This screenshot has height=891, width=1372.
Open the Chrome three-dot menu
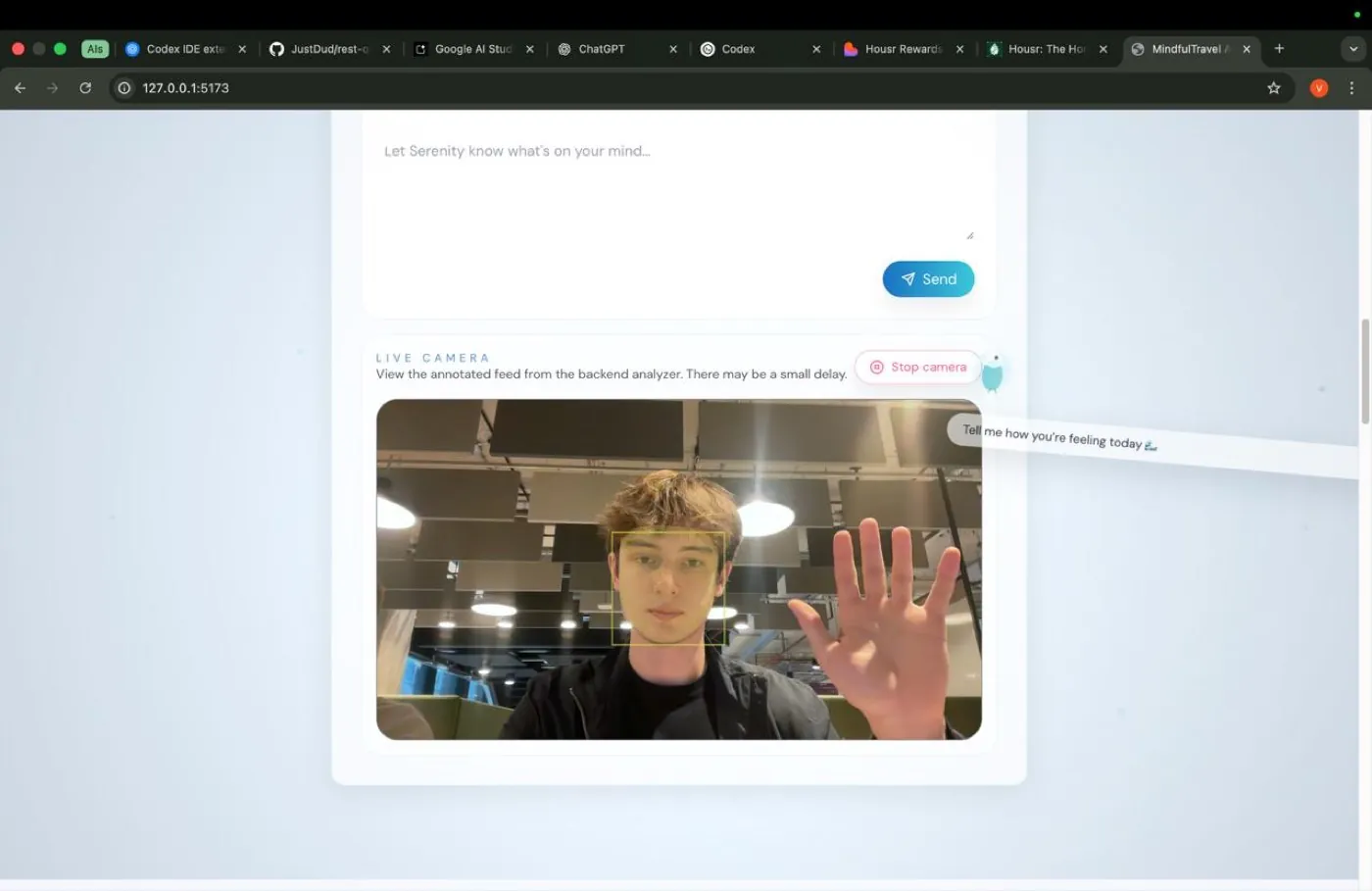click(x=1351, y=88)
